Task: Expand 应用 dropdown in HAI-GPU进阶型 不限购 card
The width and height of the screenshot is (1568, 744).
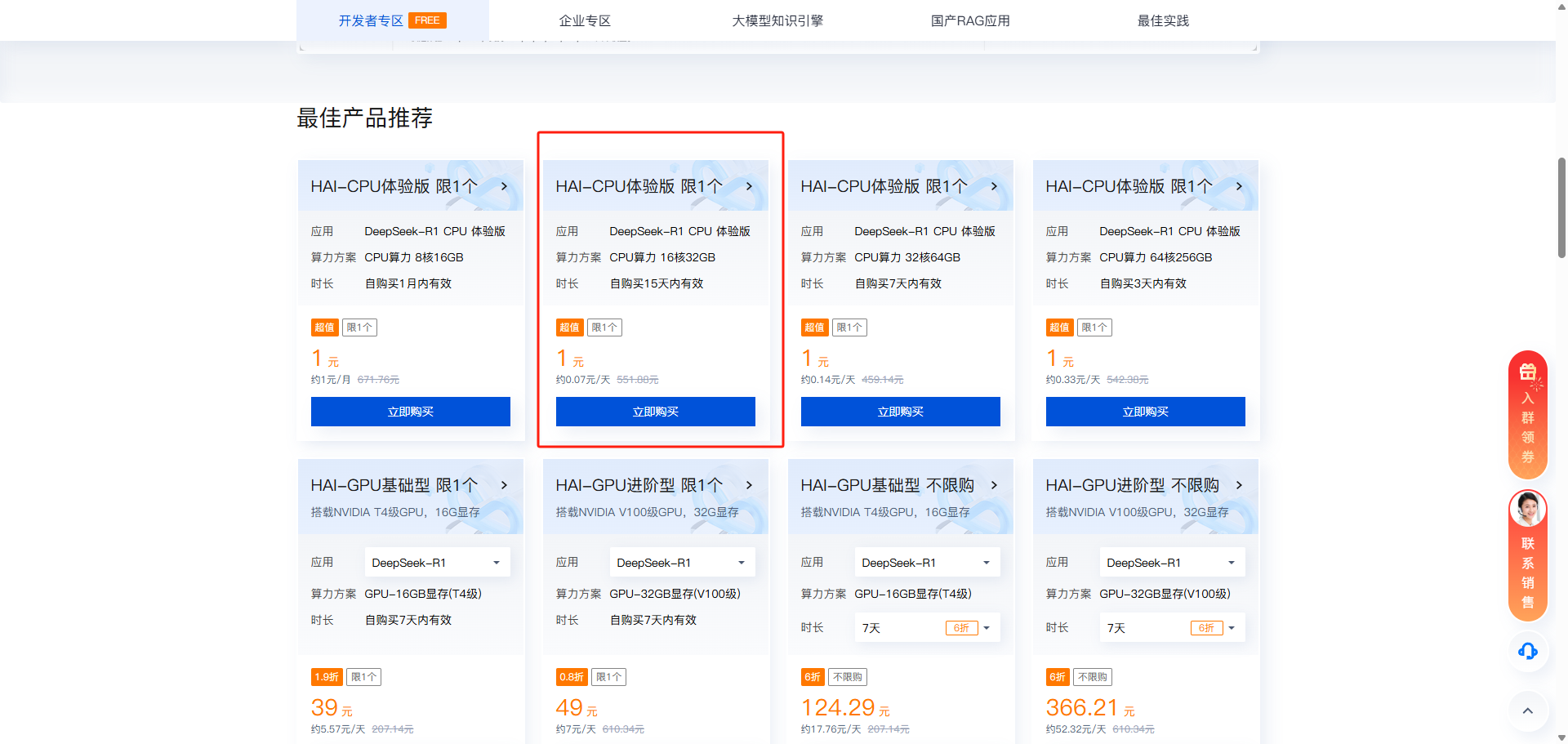Action: tap(1172, 563)
